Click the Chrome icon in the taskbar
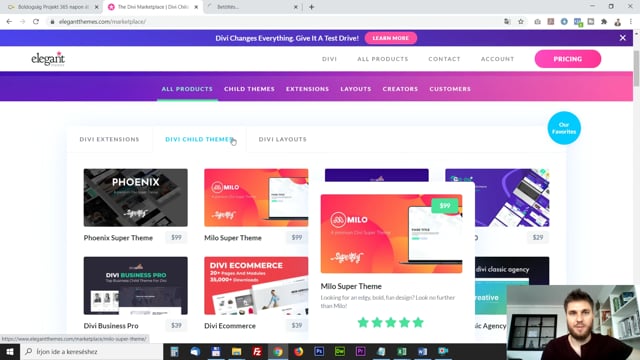This screenshot has height=360, width=640. (278, 351)
